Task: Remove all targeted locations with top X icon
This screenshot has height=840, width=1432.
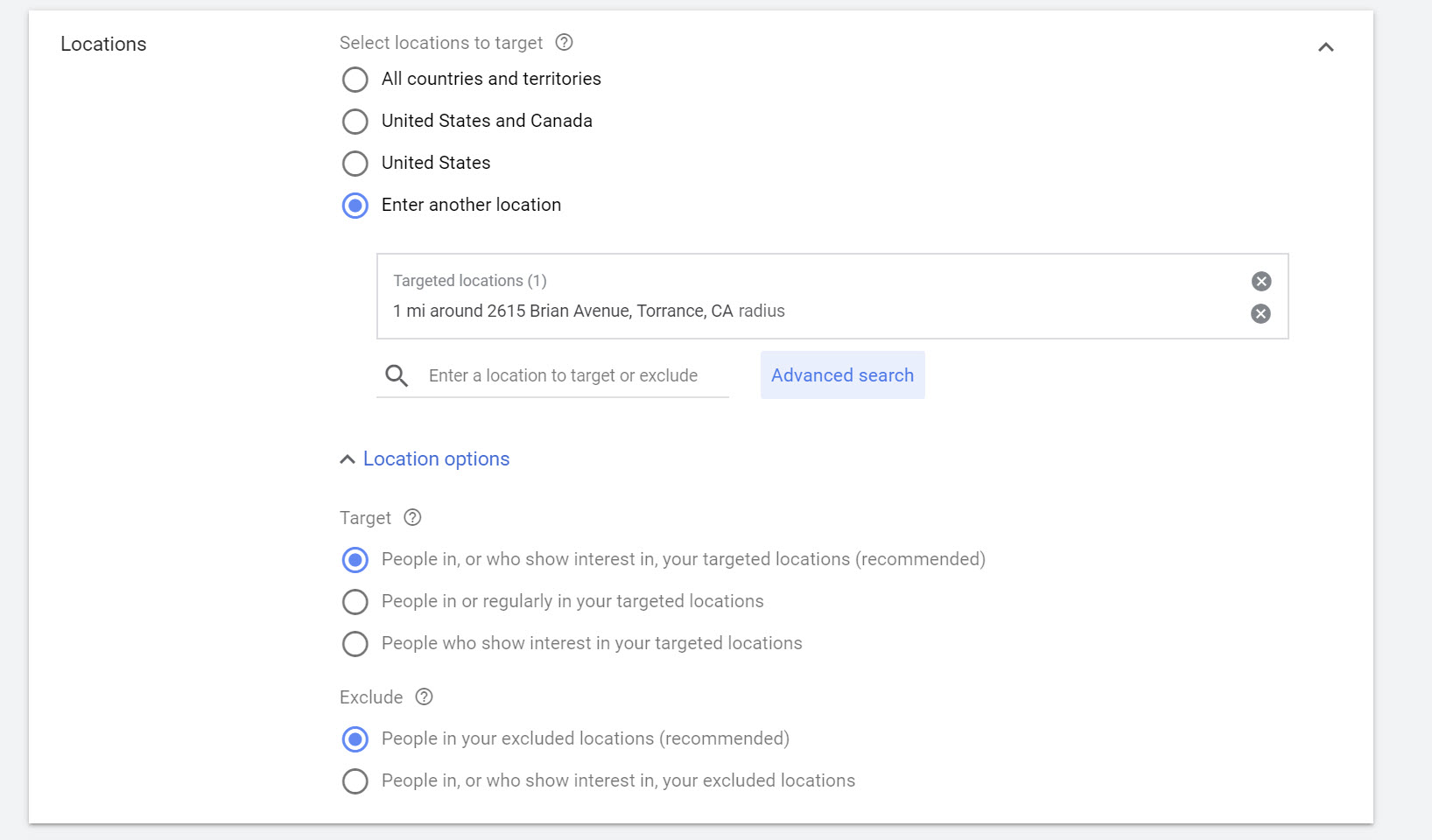Action: 1260,281
